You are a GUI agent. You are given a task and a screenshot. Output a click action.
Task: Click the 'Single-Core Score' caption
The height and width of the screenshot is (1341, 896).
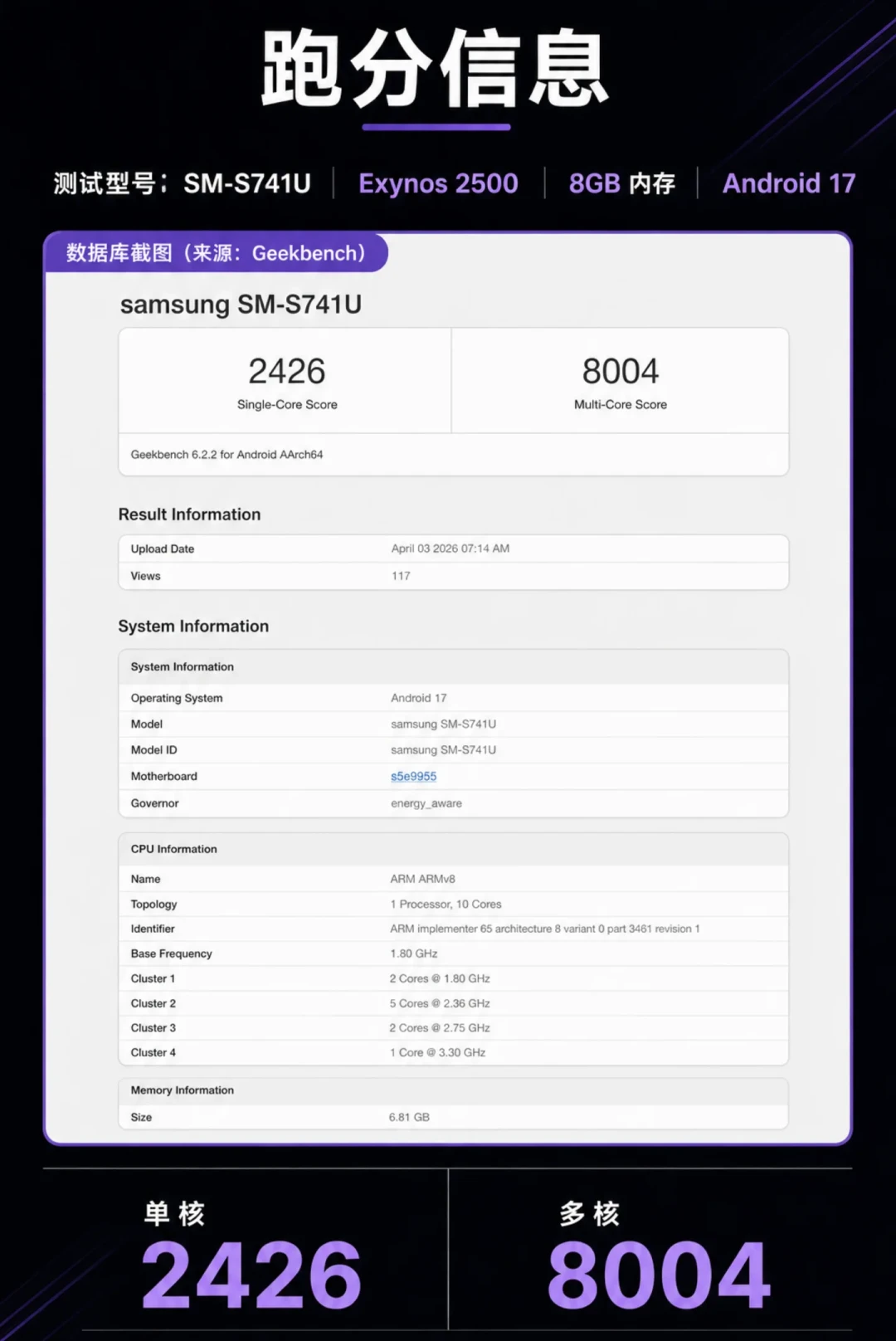(287, 405)
